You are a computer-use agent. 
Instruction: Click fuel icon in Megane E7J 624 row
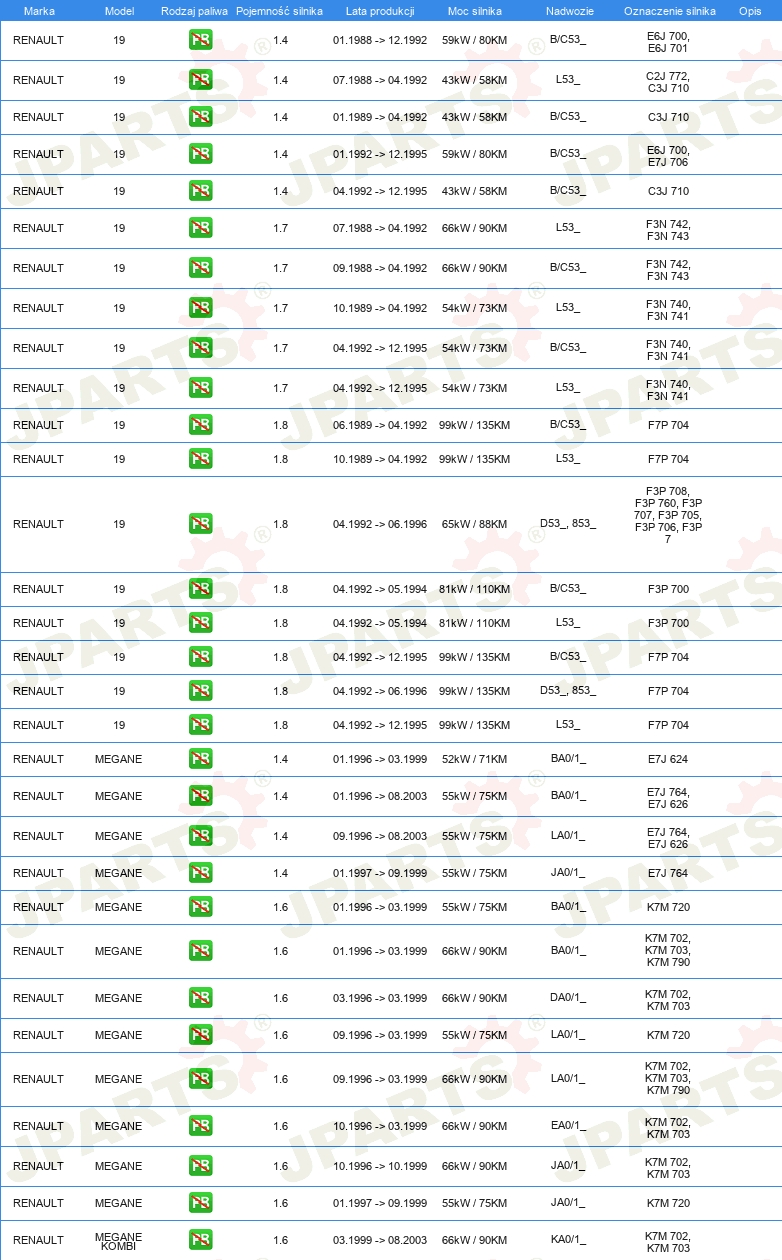[x=200, y=759]
